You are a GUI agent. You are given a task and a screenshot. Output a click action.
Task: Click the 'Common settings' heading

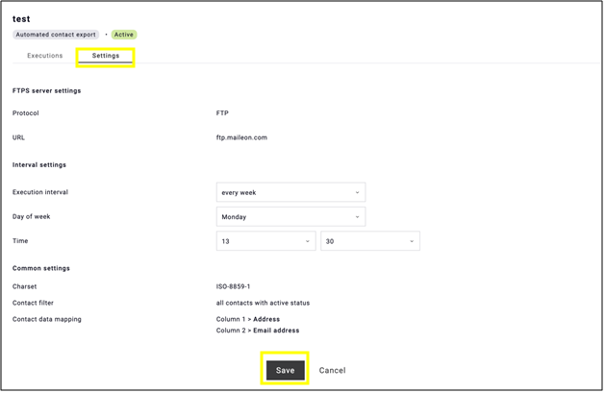41,268
